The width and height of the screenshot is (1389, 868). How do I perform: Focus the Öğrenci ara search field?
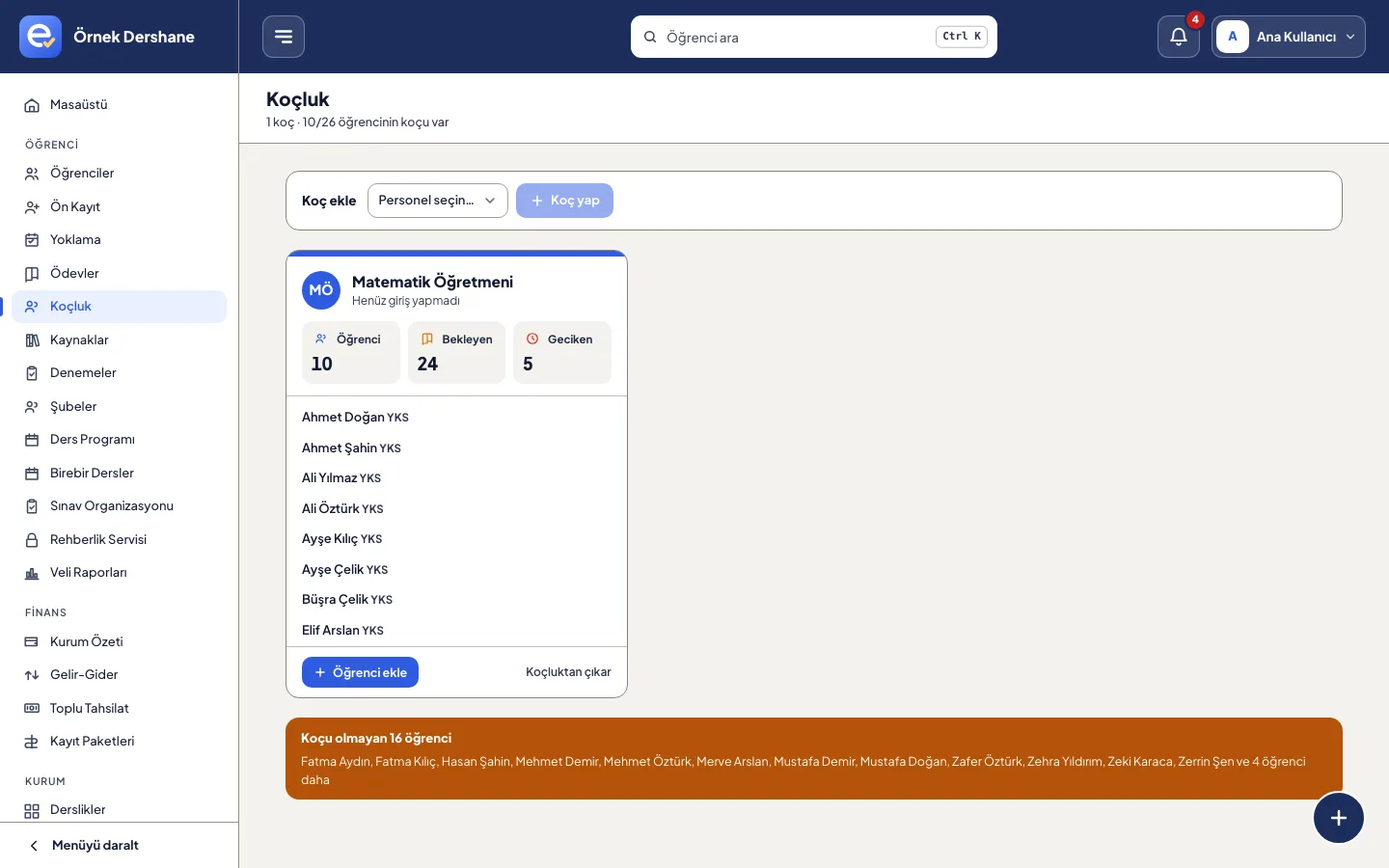[x=814, y=37]
